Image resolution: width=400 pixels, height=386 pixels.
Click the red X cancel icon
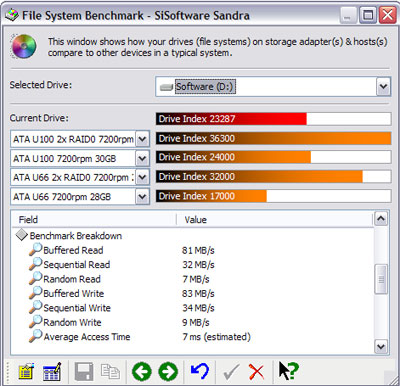coord(256,372)
